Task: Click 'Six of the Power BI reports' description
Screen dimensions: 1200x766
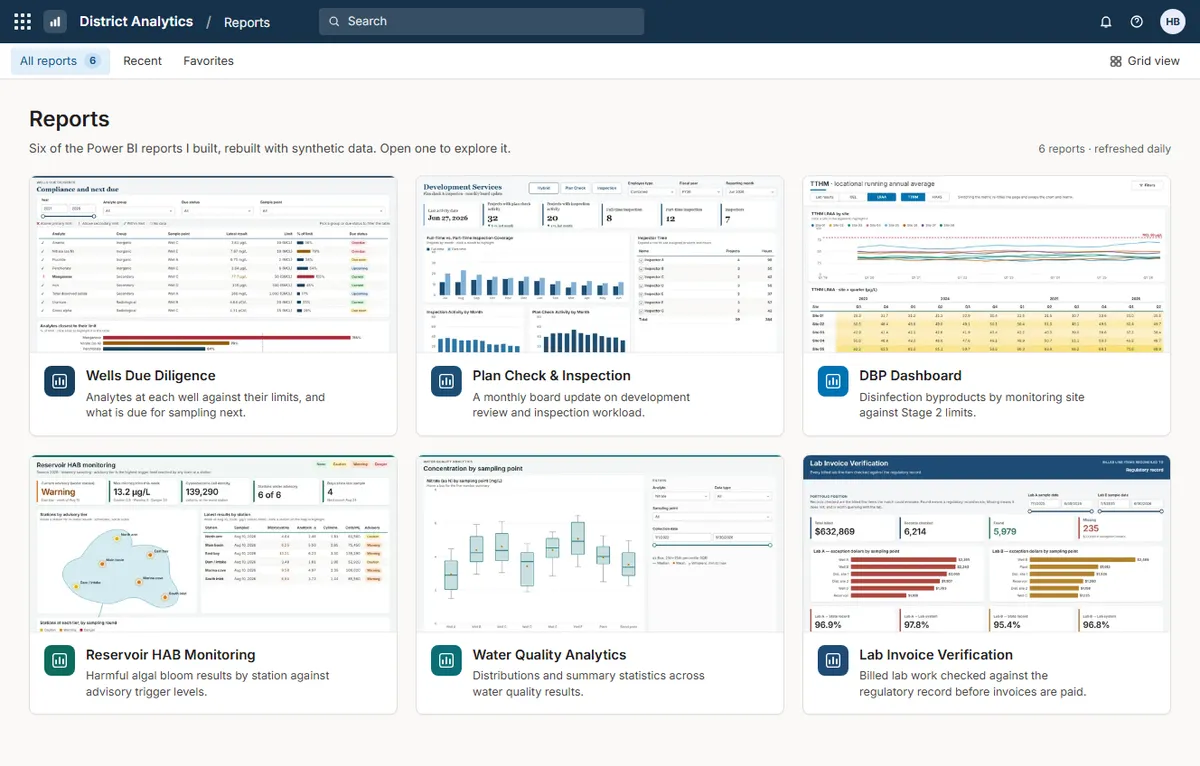Action: (270, 148)
